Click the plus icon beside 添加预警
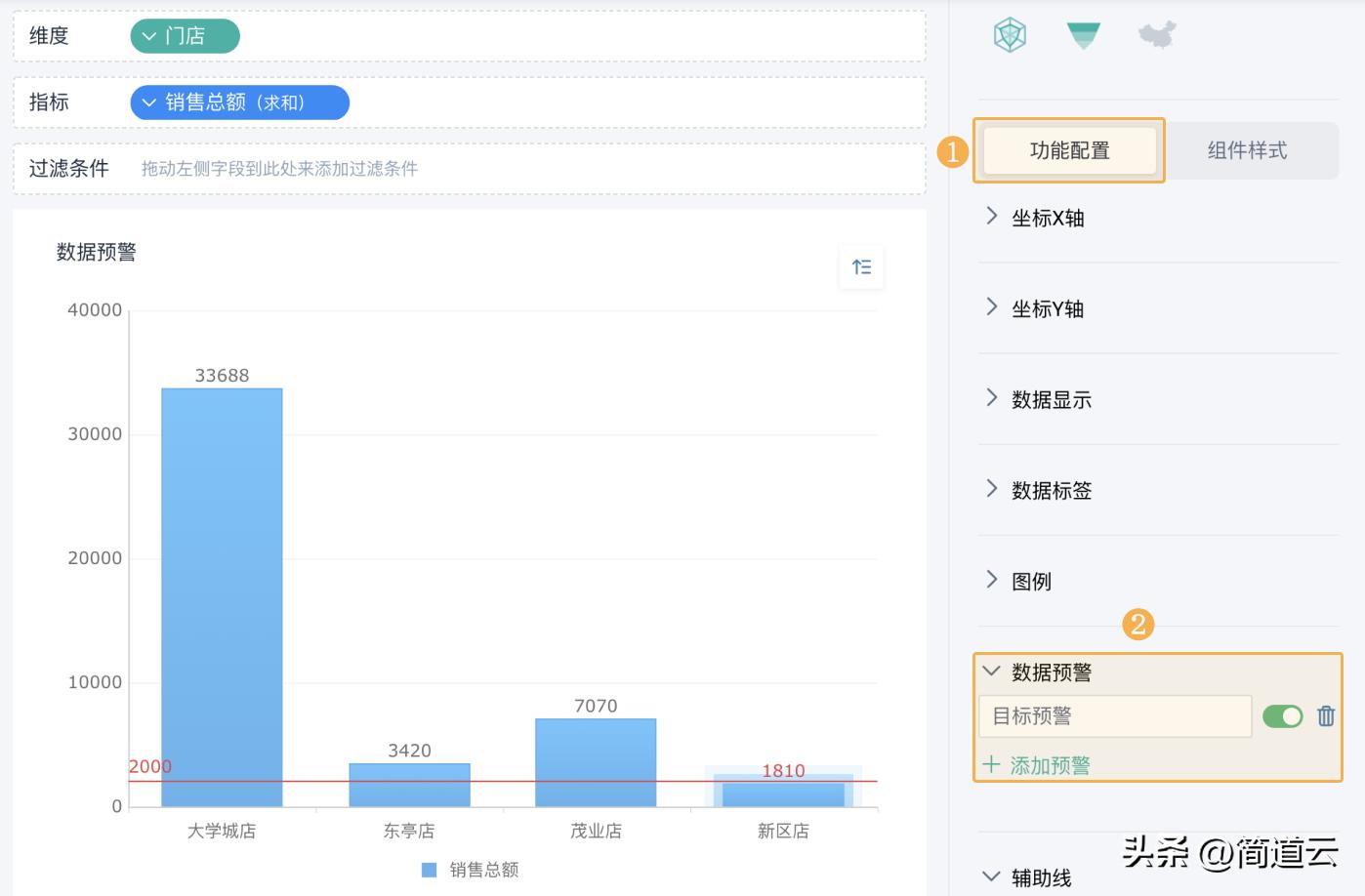This screenshot has height=896, width=1365. click(x=991, y=764)
